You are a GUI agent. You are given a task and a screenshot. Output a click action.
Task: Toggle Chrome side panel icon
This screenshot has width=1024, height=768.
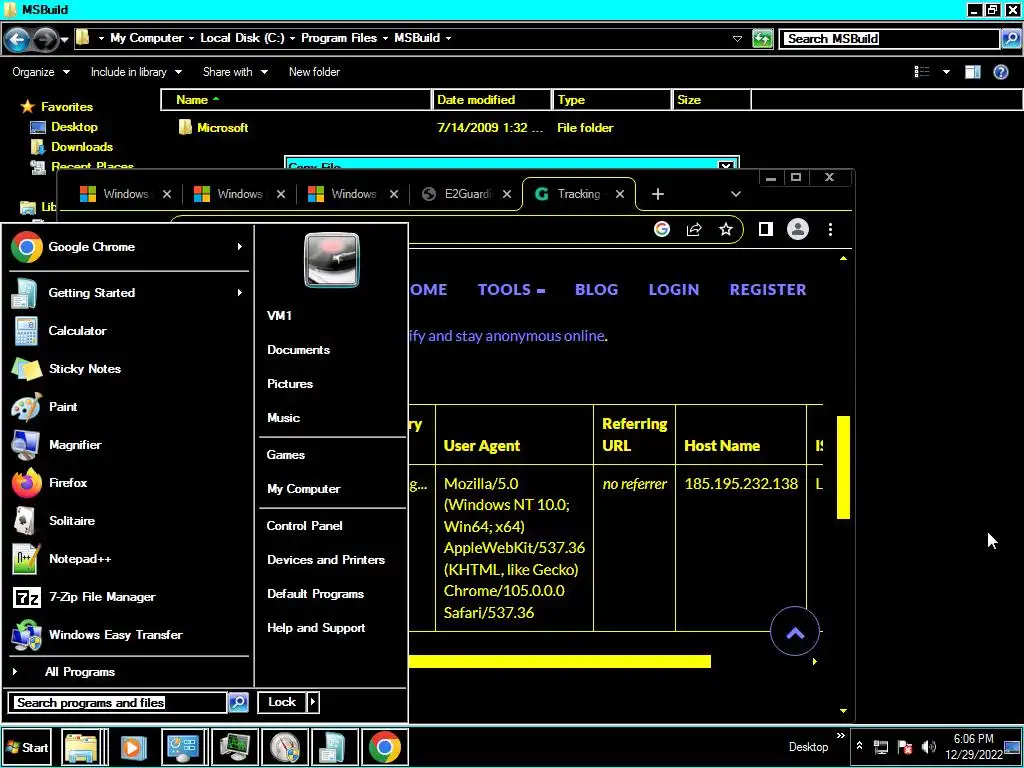click(765, 229)
